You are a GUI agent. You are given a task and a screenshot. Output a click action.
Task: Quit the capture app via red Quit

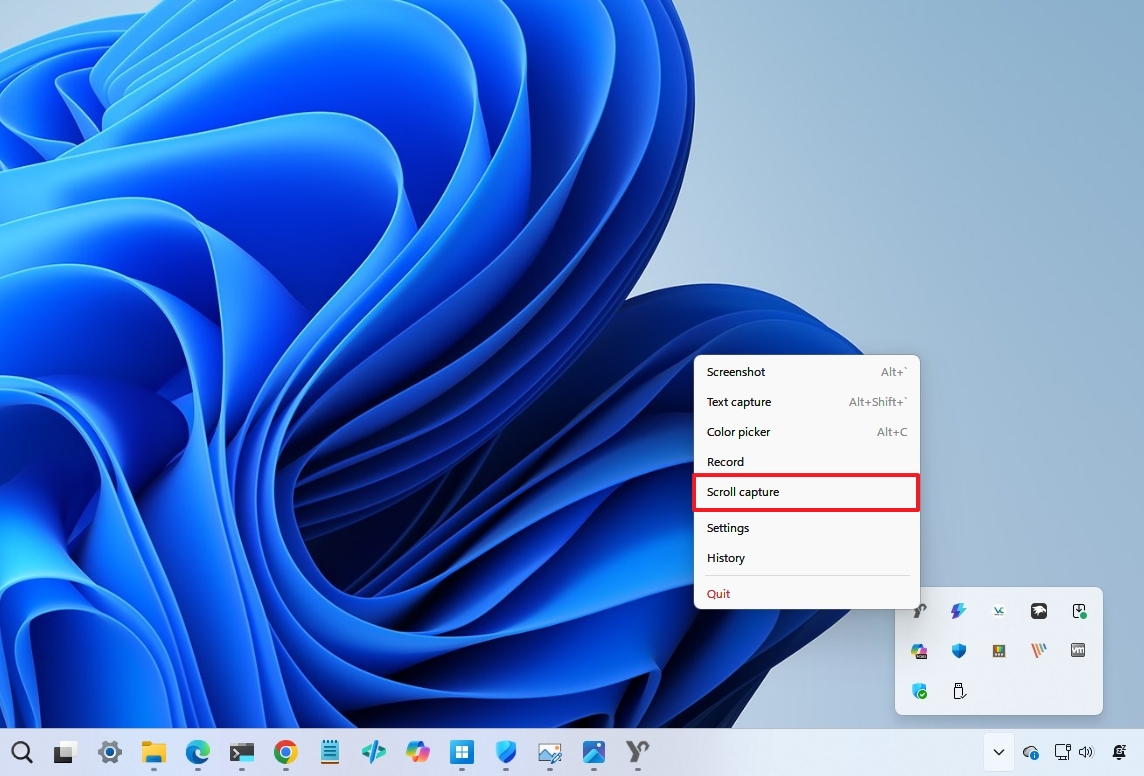[x=719, y=594]
